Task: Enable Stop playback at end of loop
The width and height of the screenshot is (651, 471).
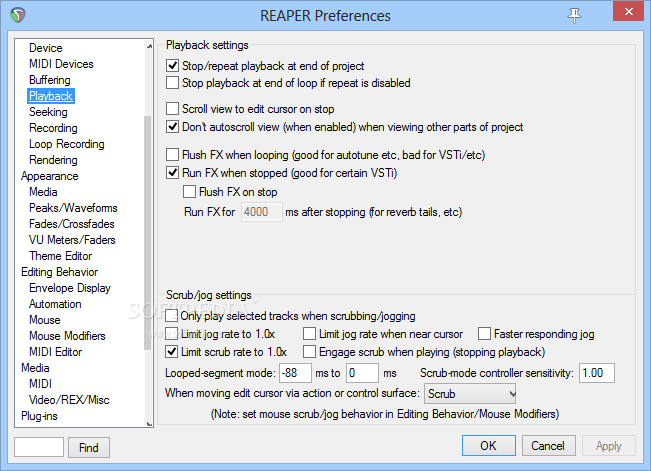Action: (172, 83)
